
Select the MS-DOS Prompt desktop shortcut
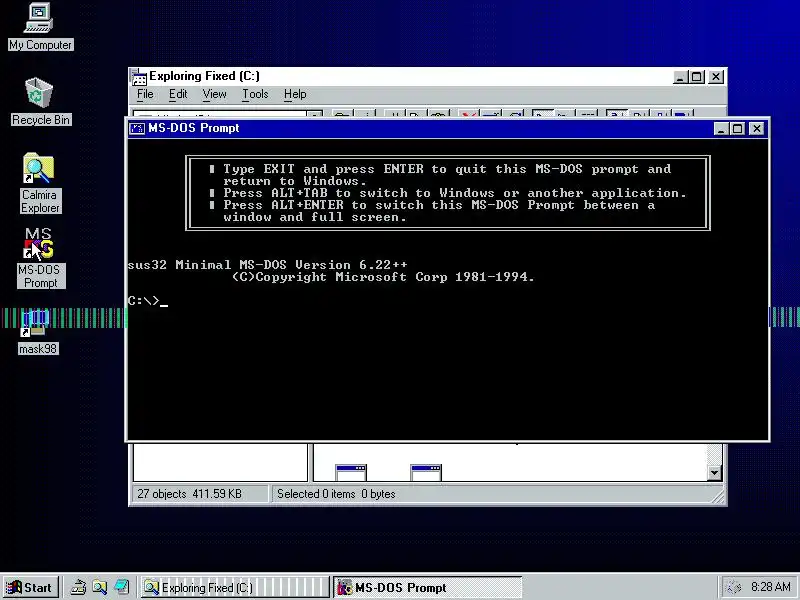[x=40, y=258]
